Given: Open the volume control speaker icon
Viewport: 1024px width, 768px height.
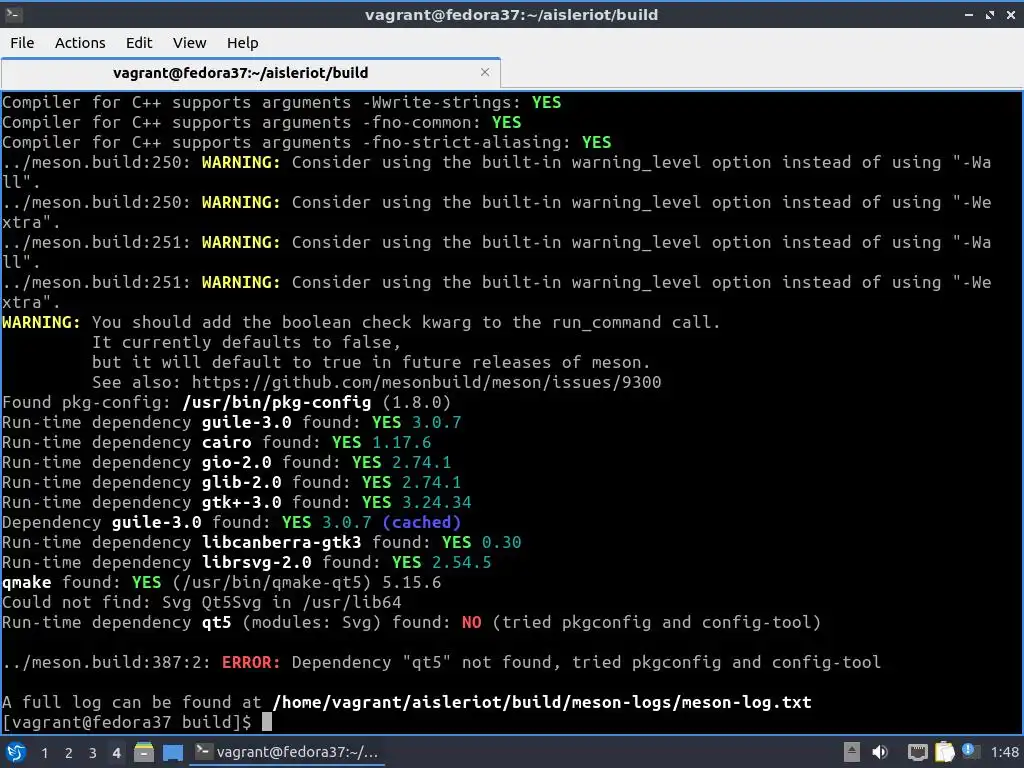Looking at the screenshot, I should [x=880, y=752].
